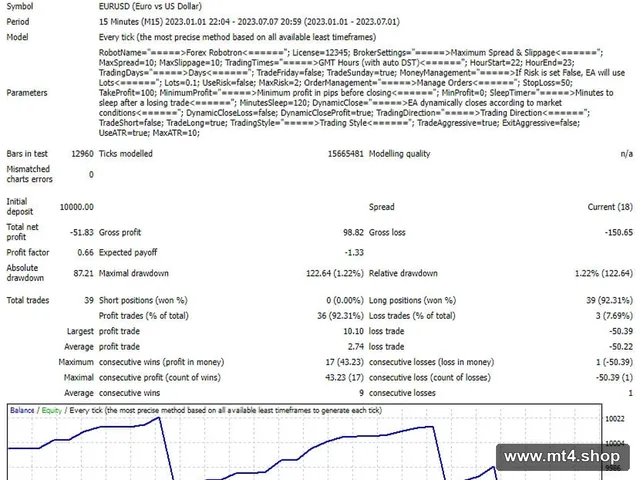Viewport: 640px width, 480px height.
Task: Click the Period value starting '15 Minutes (M15)'
Action: [x=249, y=22]
